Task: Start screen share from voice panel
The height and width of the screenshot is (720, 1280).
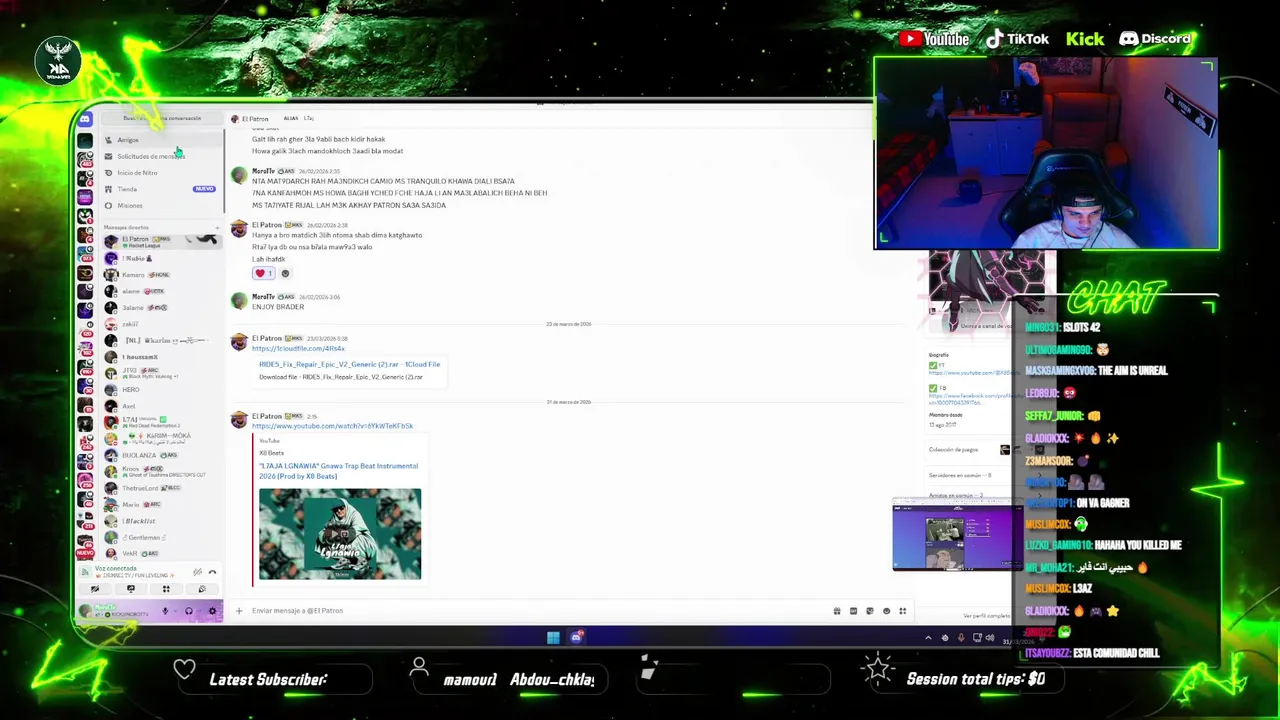Action: (x=131, y=589)
